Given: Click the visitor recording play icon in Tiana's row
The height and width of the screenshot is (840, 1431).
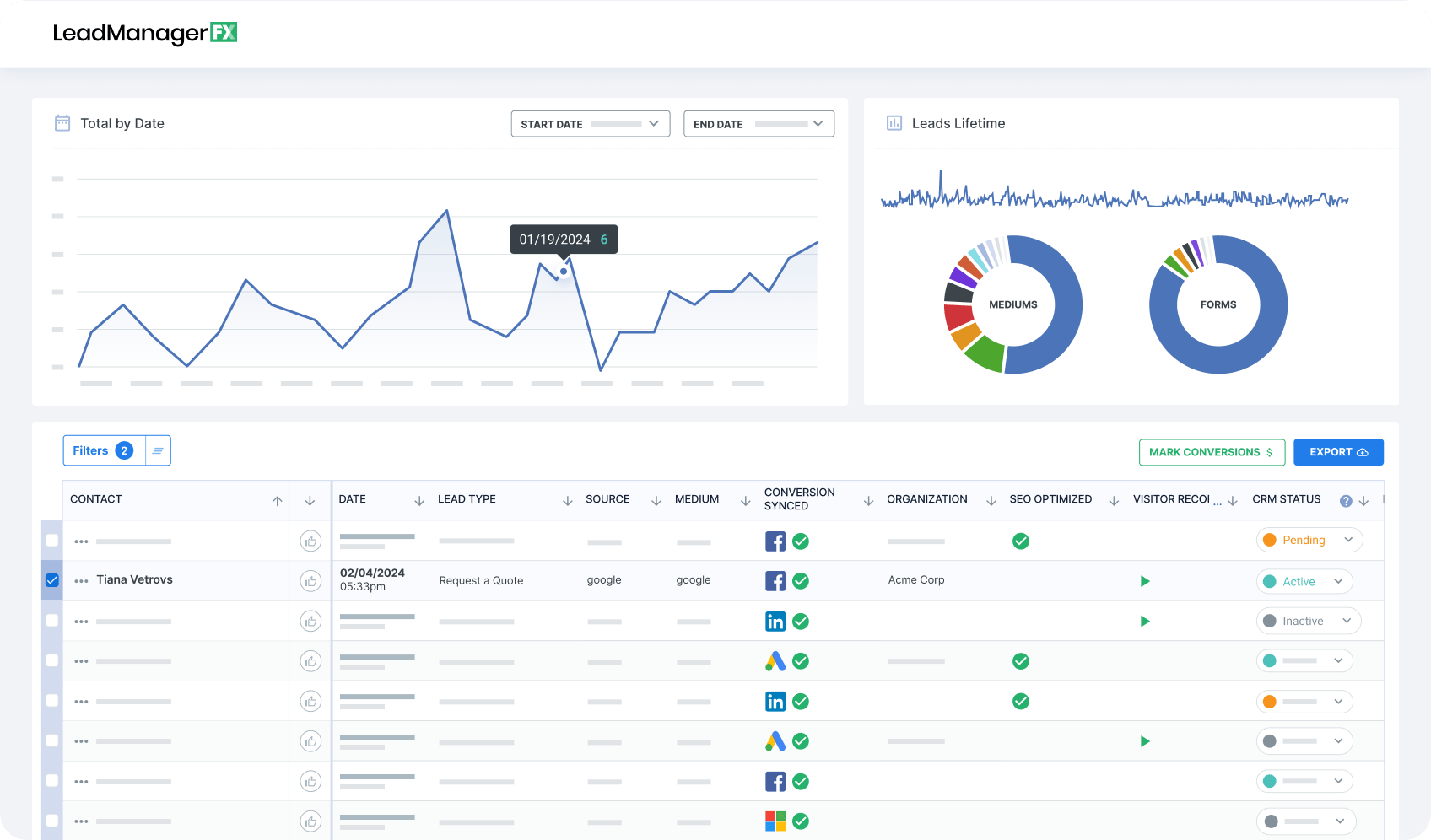Looking at the screenshot, I should click(x=1145, y=580).
